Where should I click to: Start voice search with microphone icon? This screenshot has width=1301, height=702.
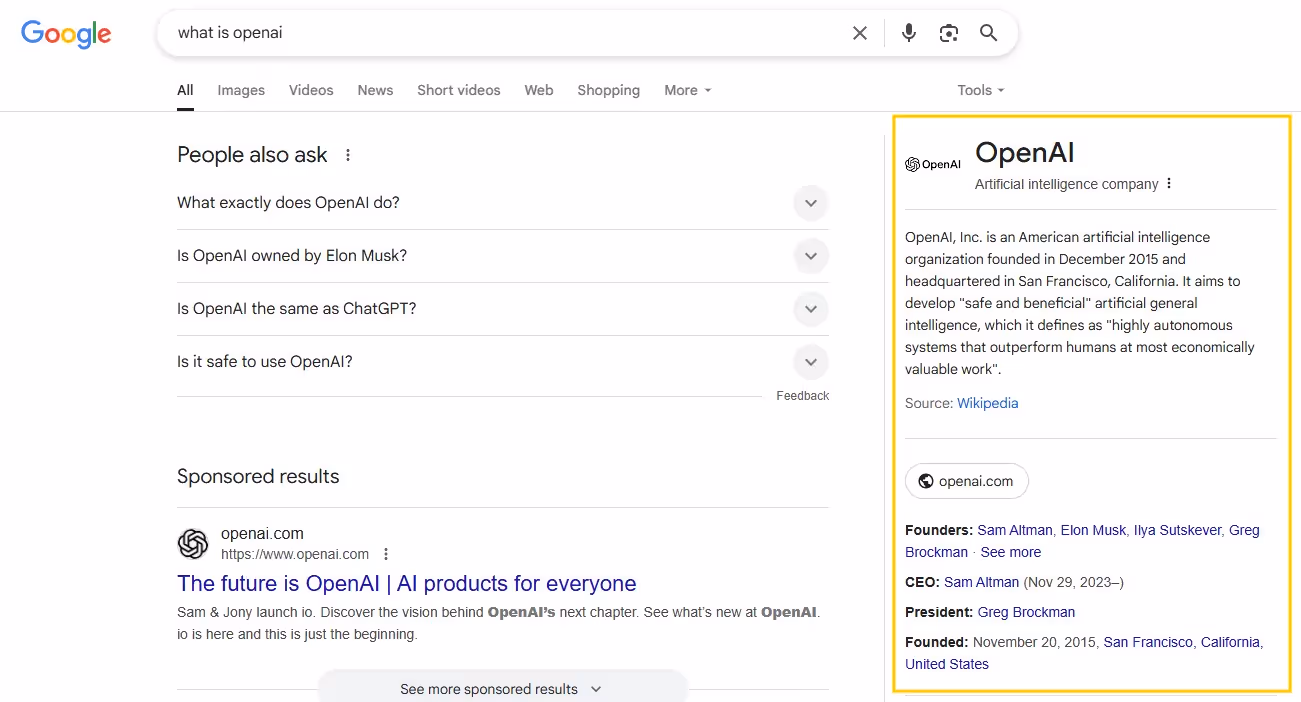click(909, 33)
